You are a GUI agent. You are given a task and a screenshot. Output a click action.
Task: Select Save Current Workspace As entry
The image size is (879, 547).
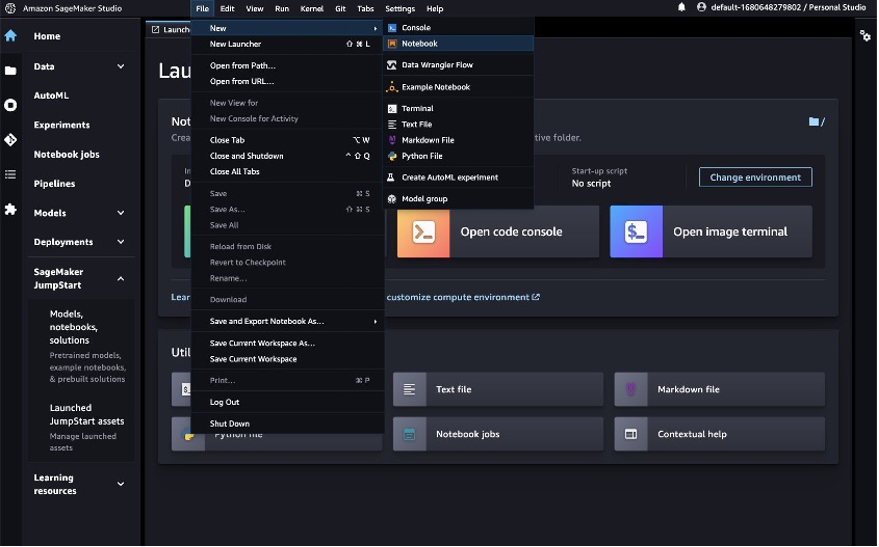[288, 343]
